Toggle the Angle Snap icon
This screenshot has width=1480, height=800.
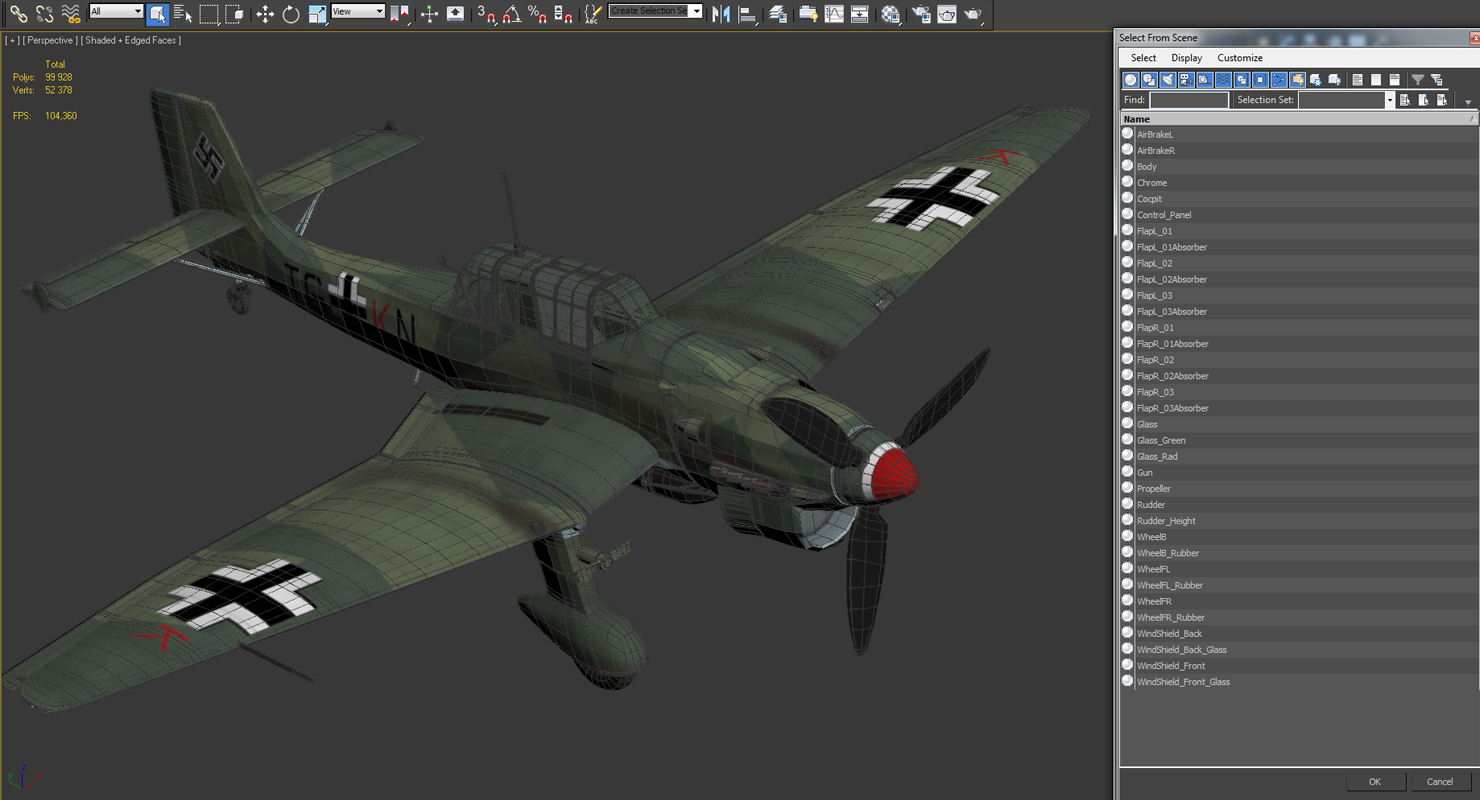pos(512,14)
